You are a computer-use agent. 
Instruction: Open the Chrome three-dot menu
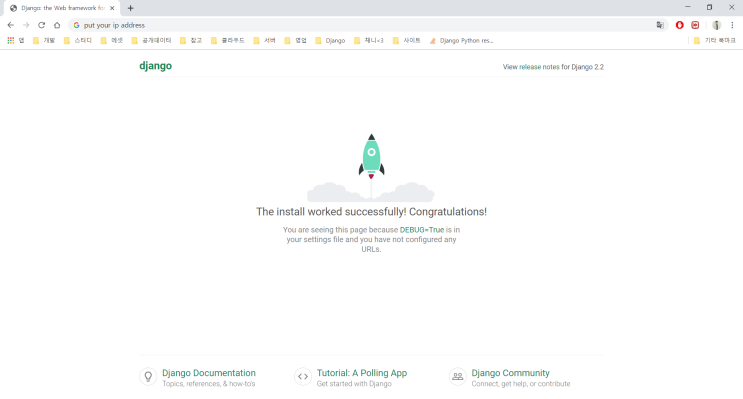point(732,25)
